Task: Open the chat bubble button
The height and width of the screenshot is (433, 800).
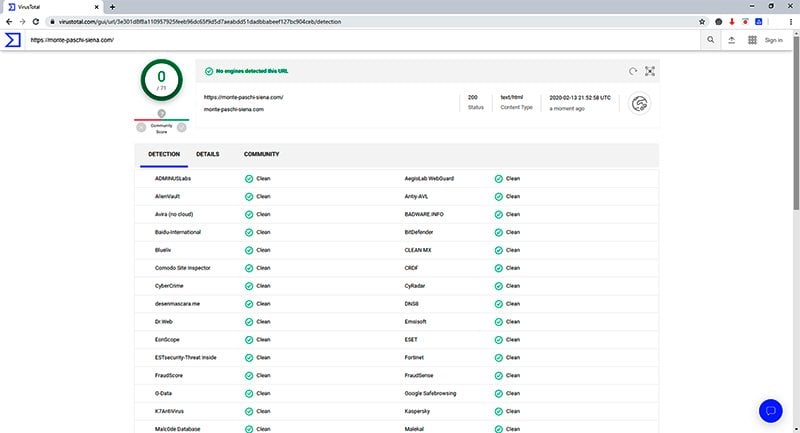Action: [770, 411]
